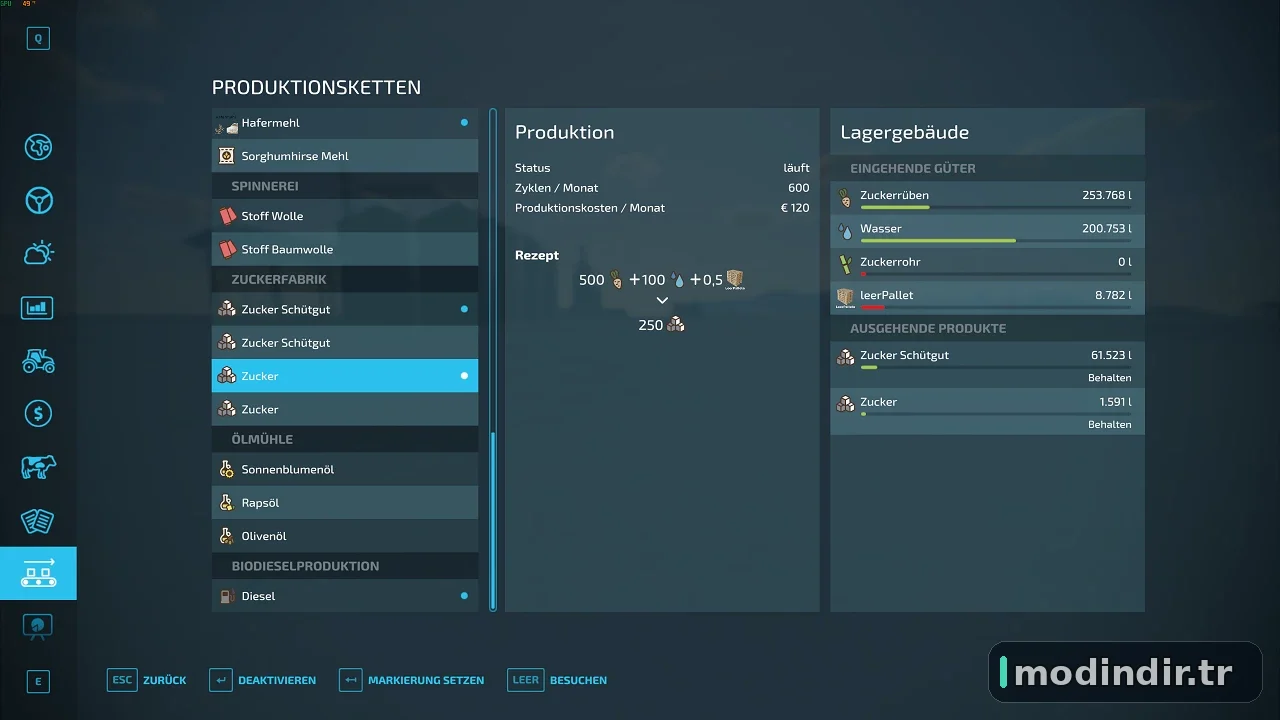The image size is (1280, 720).
Task: Click the "ZUCKERFABRIK" category header
Action: (279, 279)
